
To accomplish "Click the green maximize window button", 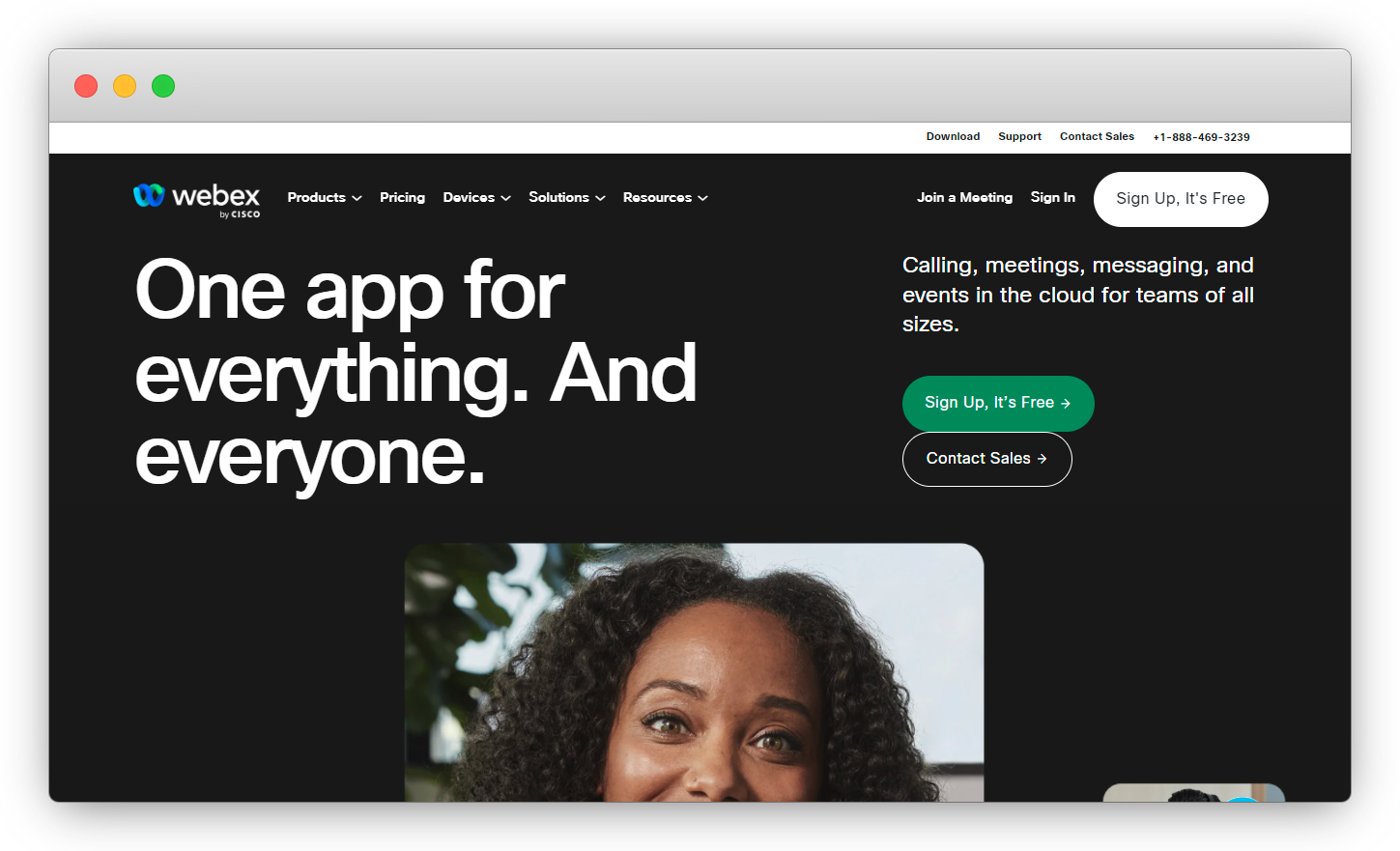I will pyautogui.click(x=163, y=86).
